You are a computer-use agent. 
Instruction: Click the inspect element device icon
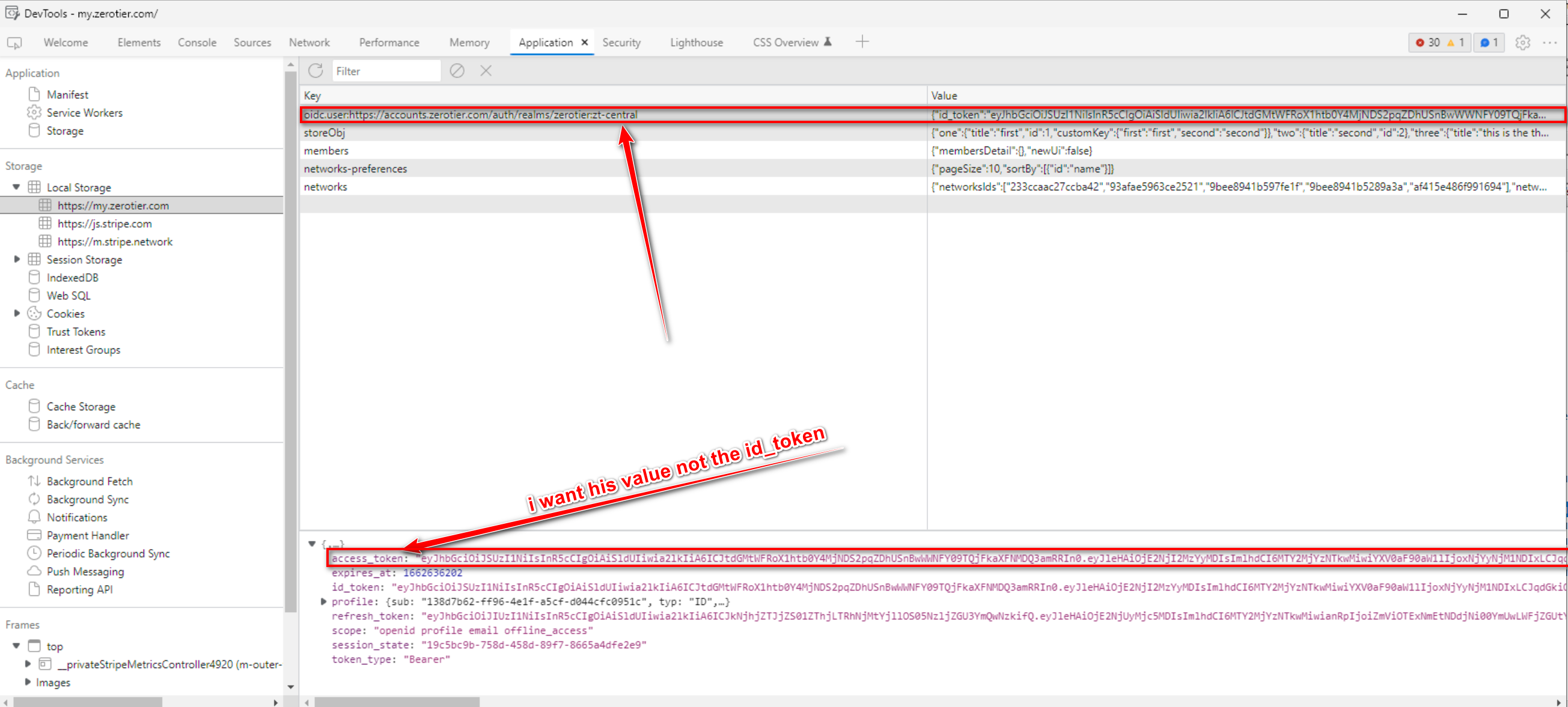pos(14,43)
